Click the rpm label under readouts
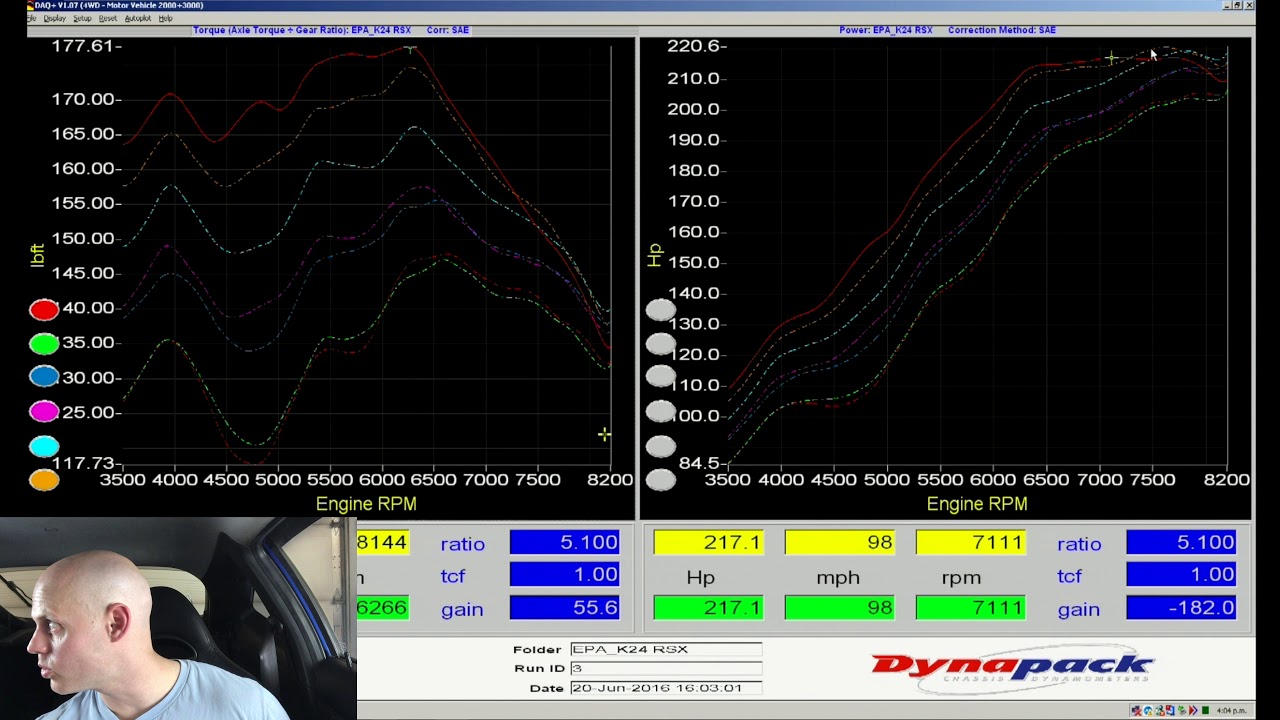 click(x=961, y=577)
